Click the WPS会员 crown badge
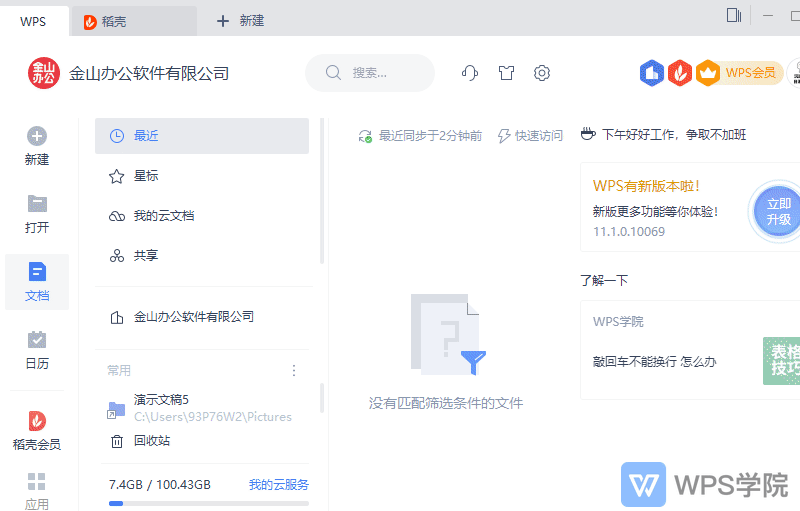The image size is (800, 511). [738, 73]
